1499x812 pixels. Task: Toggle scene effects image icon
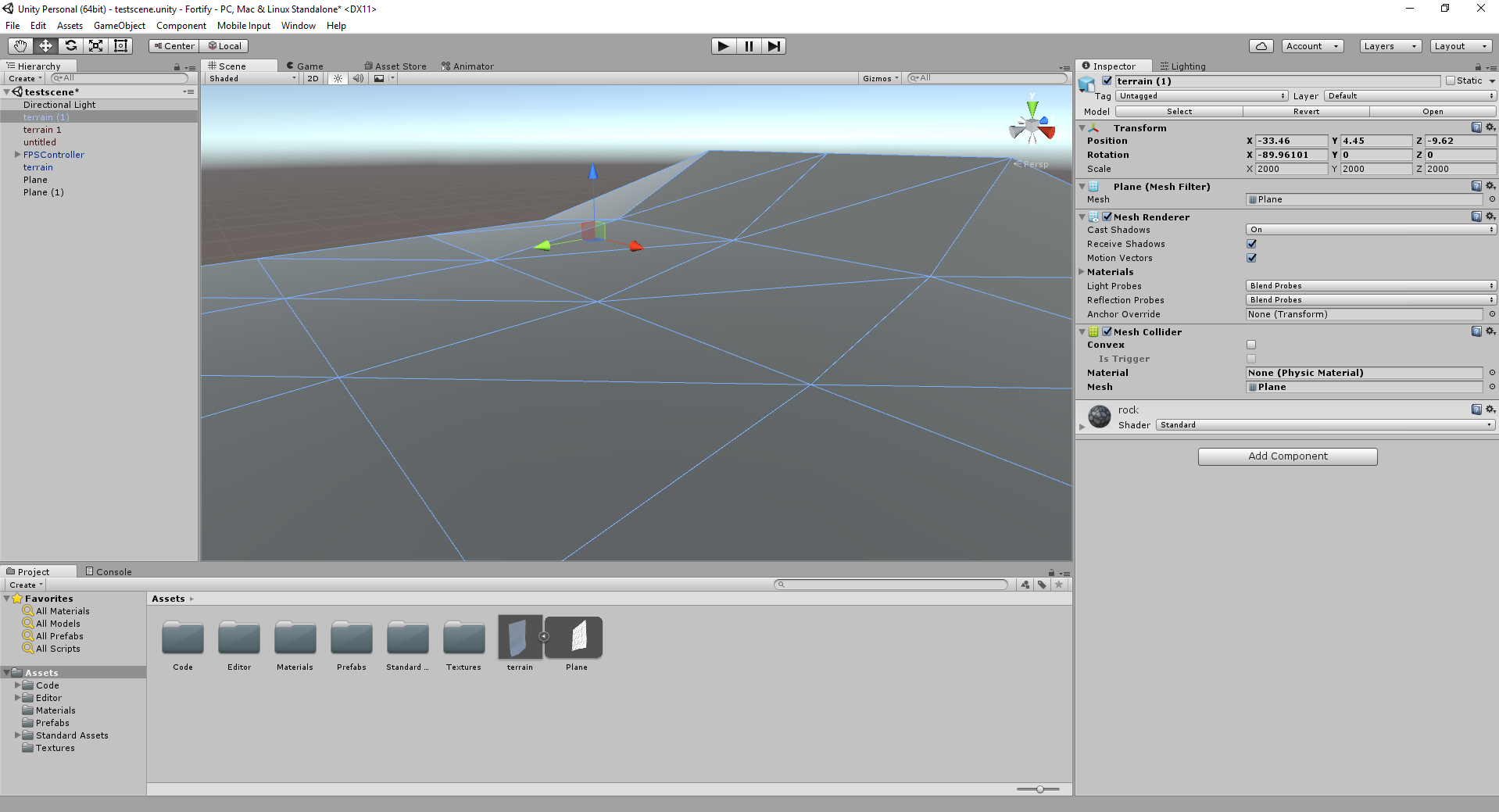[379, 78]
